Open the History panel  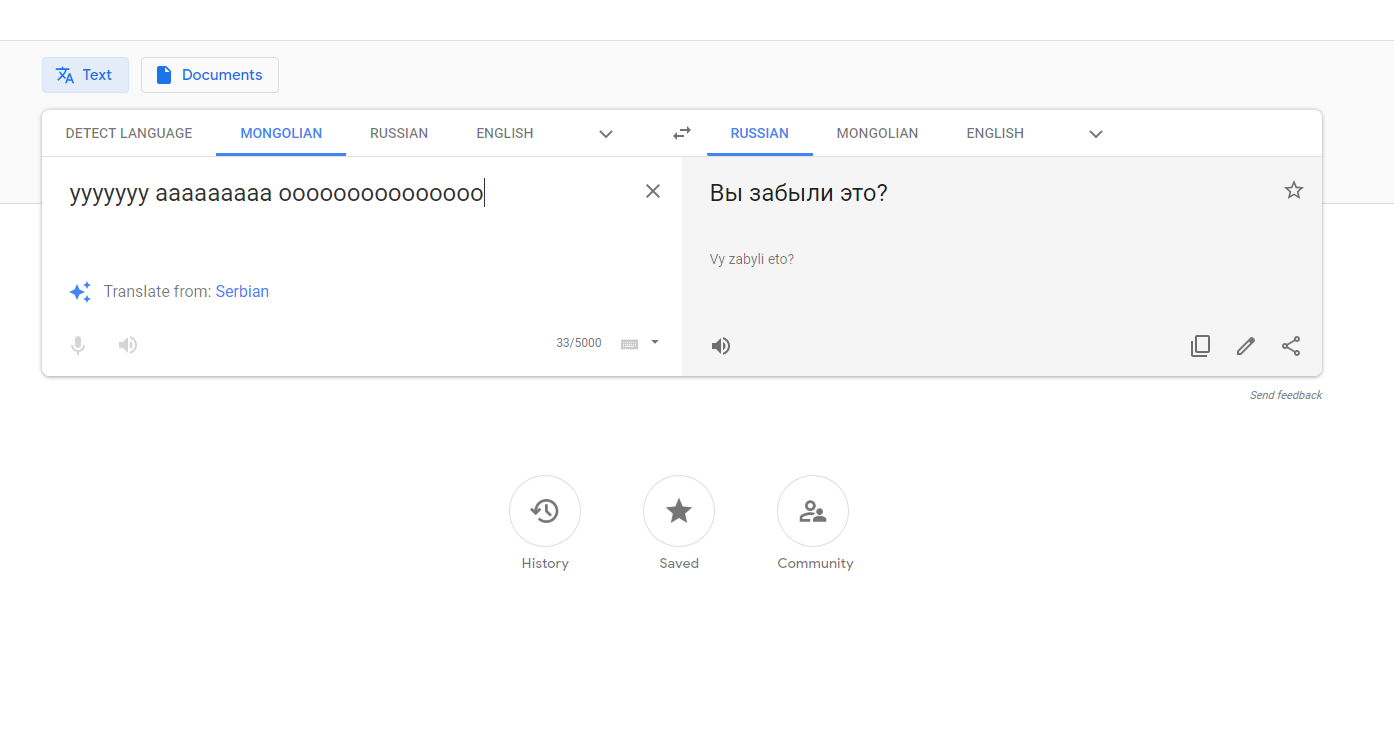pos(545,511)
